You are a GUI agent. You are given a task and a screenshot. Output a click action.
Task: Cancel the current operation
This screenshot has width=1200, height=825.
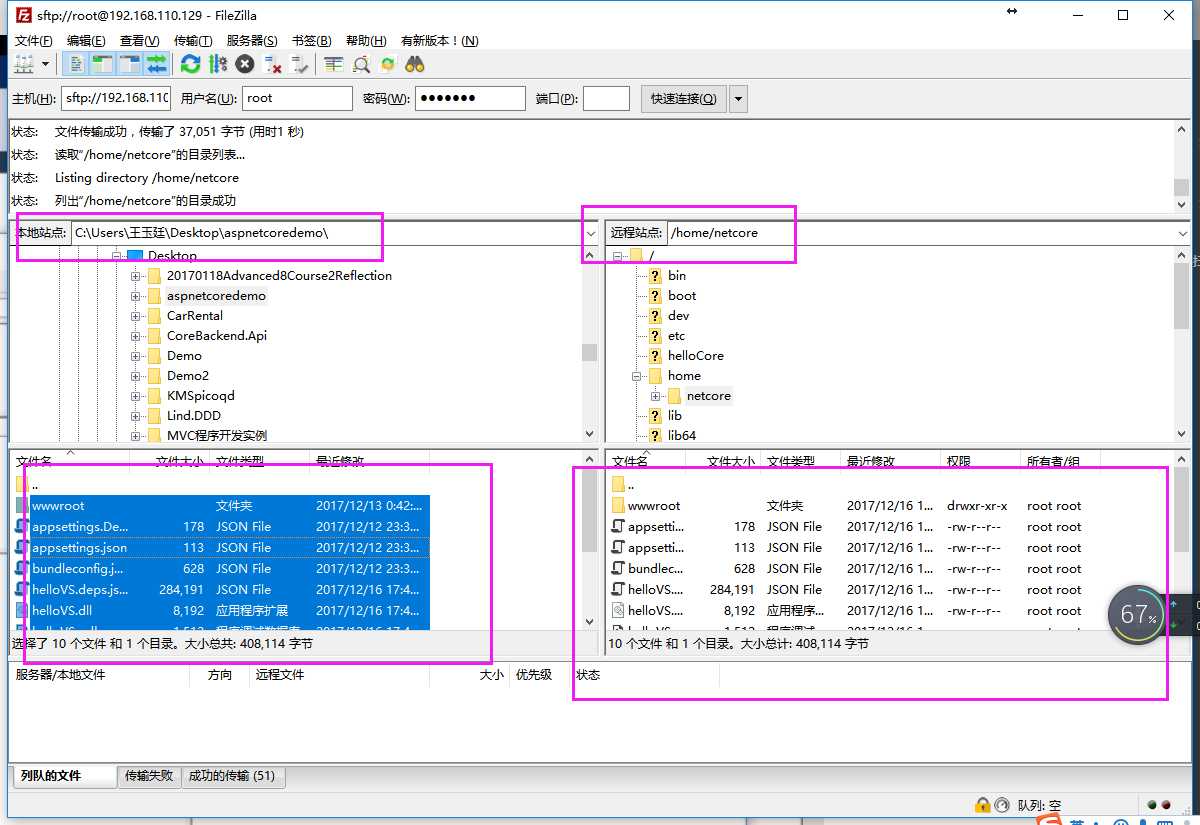point(245,64)
